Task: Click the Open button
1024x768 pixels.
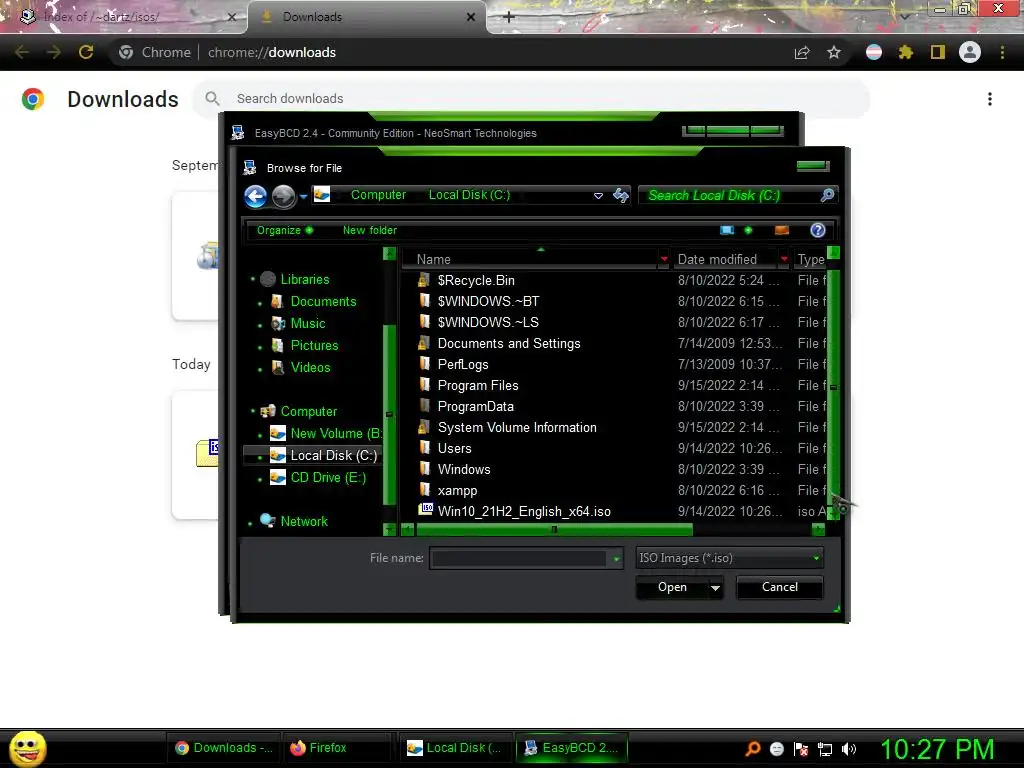Action: (672, 587)
